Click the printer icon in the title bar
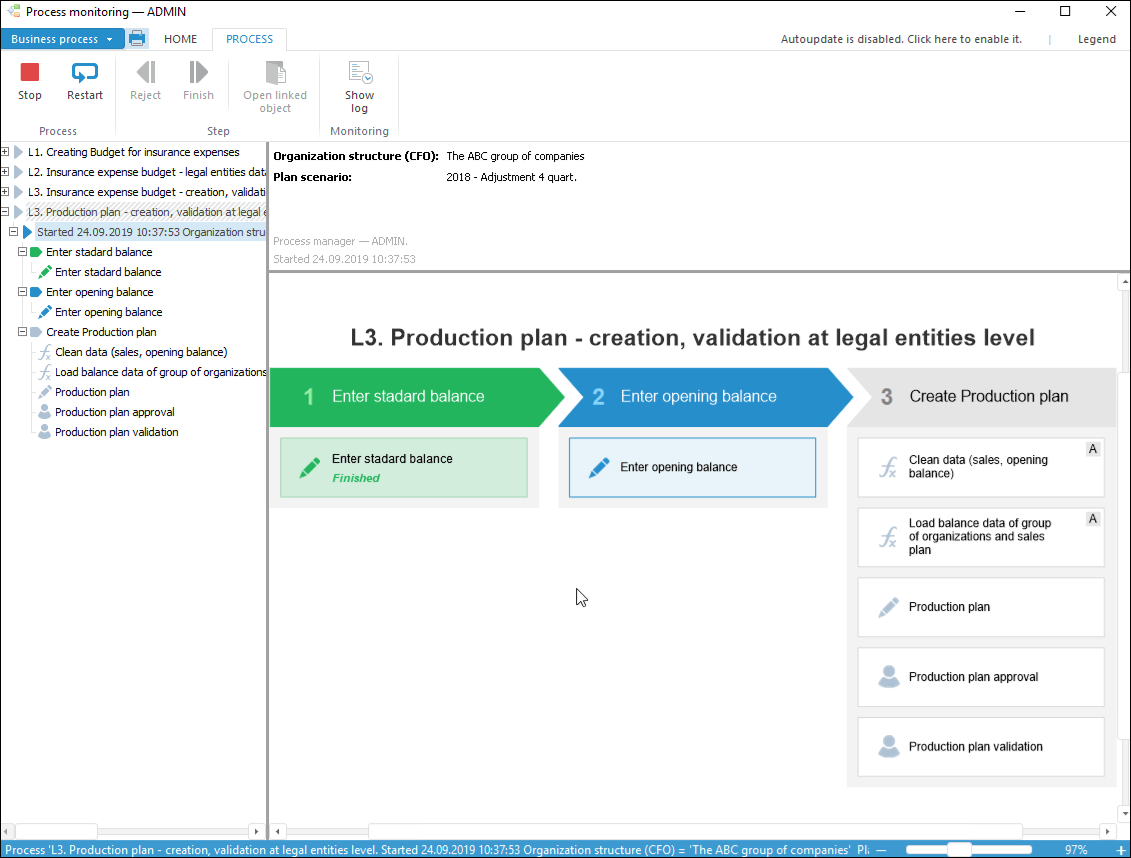 point(137,39)
